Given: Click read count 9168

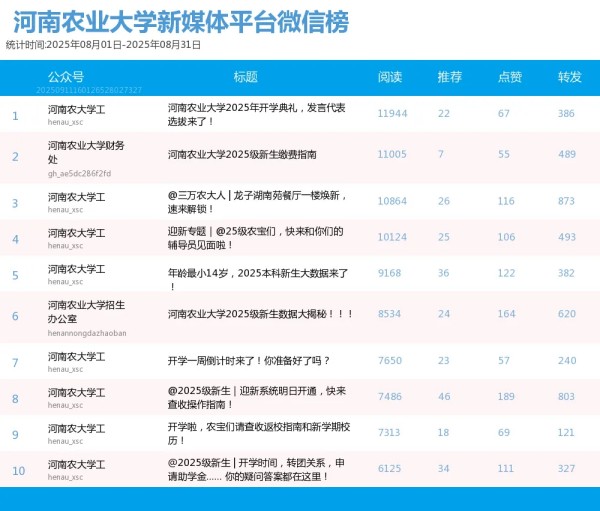Looking at the screenshot, I should click(390, 273).
